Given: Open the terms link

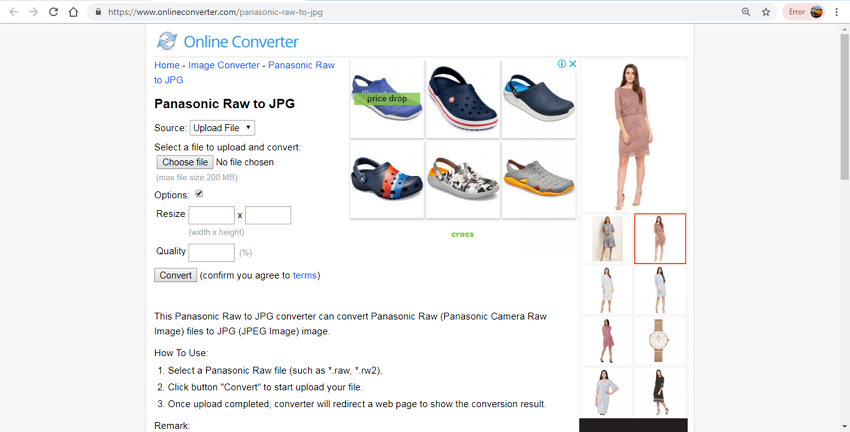Looking at the screenshot, I should 305,275.
